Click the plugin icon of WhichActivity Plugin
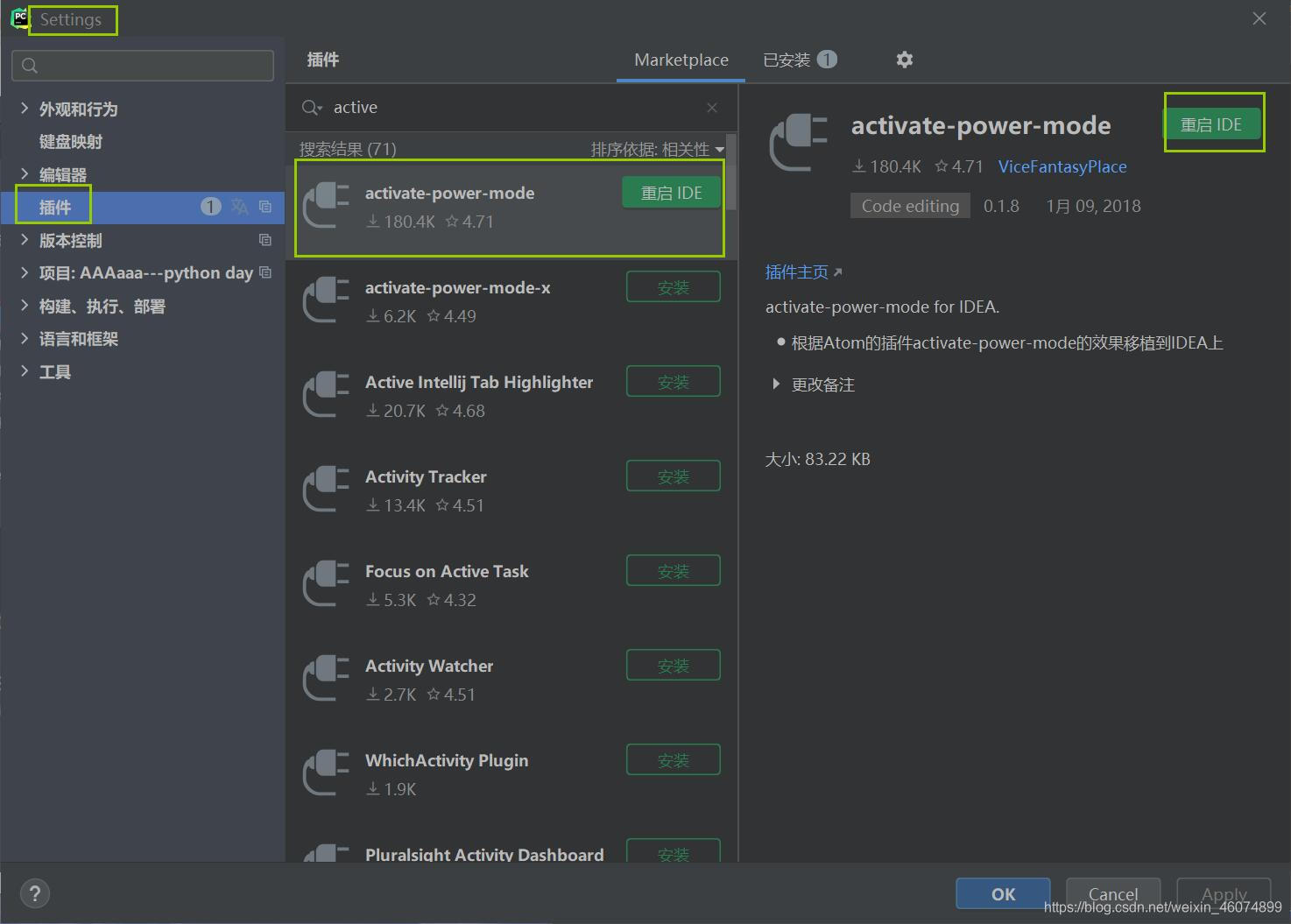The height and width of the screenshot is (924, 1291). (x=326, y=772)
